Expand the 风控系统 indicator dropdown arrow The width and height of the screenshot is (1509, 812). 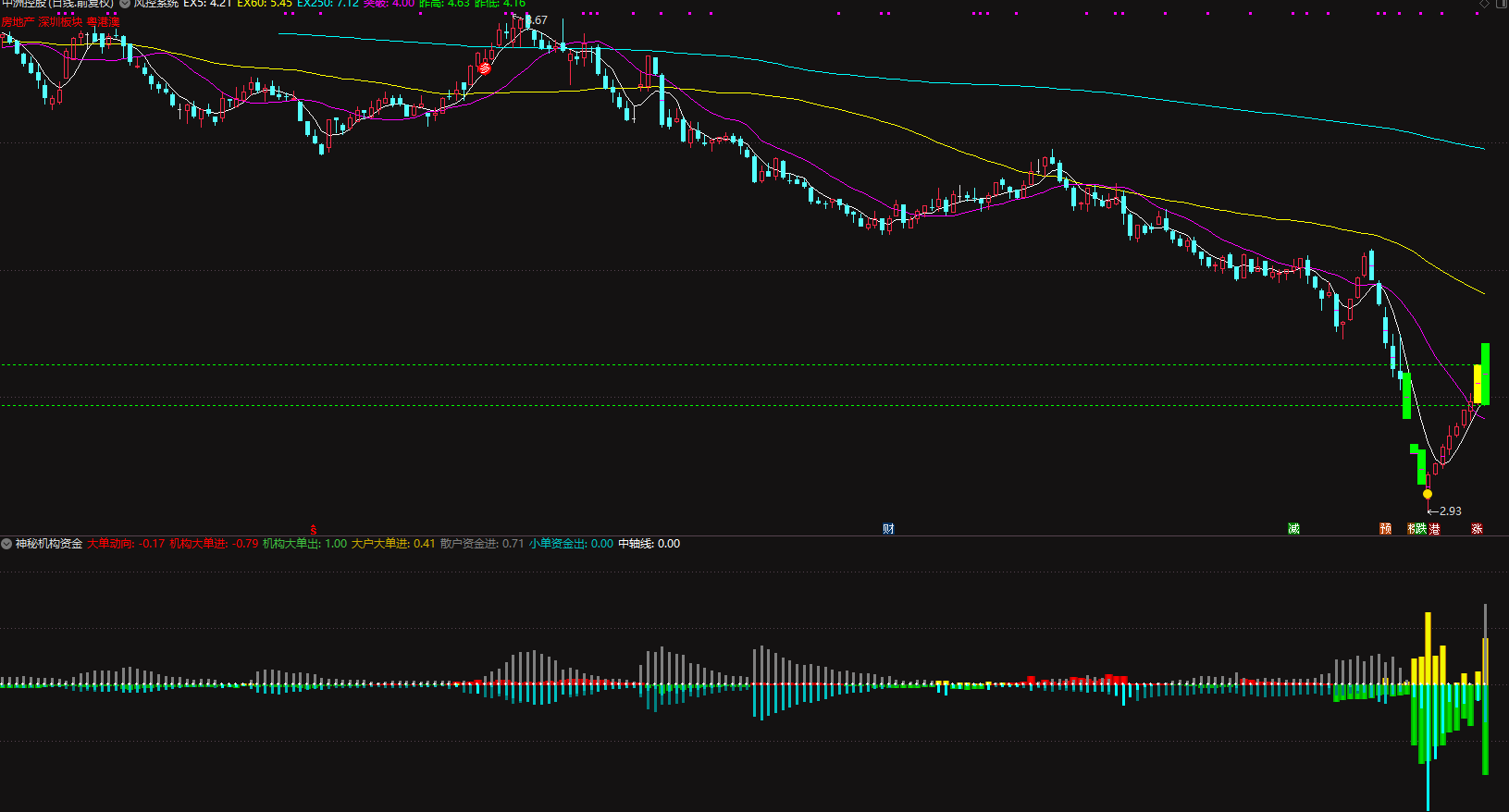click(125, 4)
